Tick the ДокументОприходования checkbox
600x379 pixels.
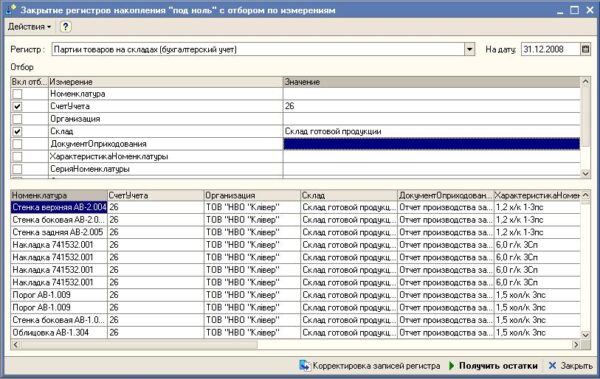coord(17,144)
